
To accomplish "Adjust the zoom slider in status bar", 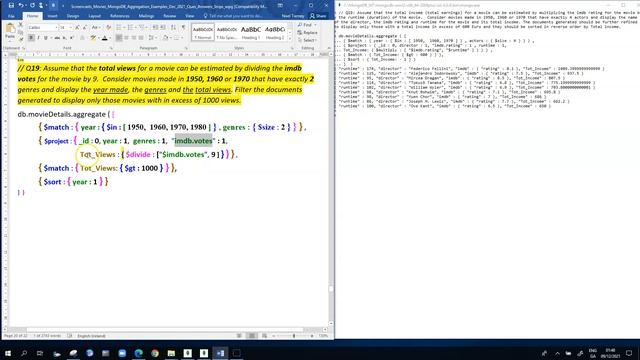I will 293,336.
